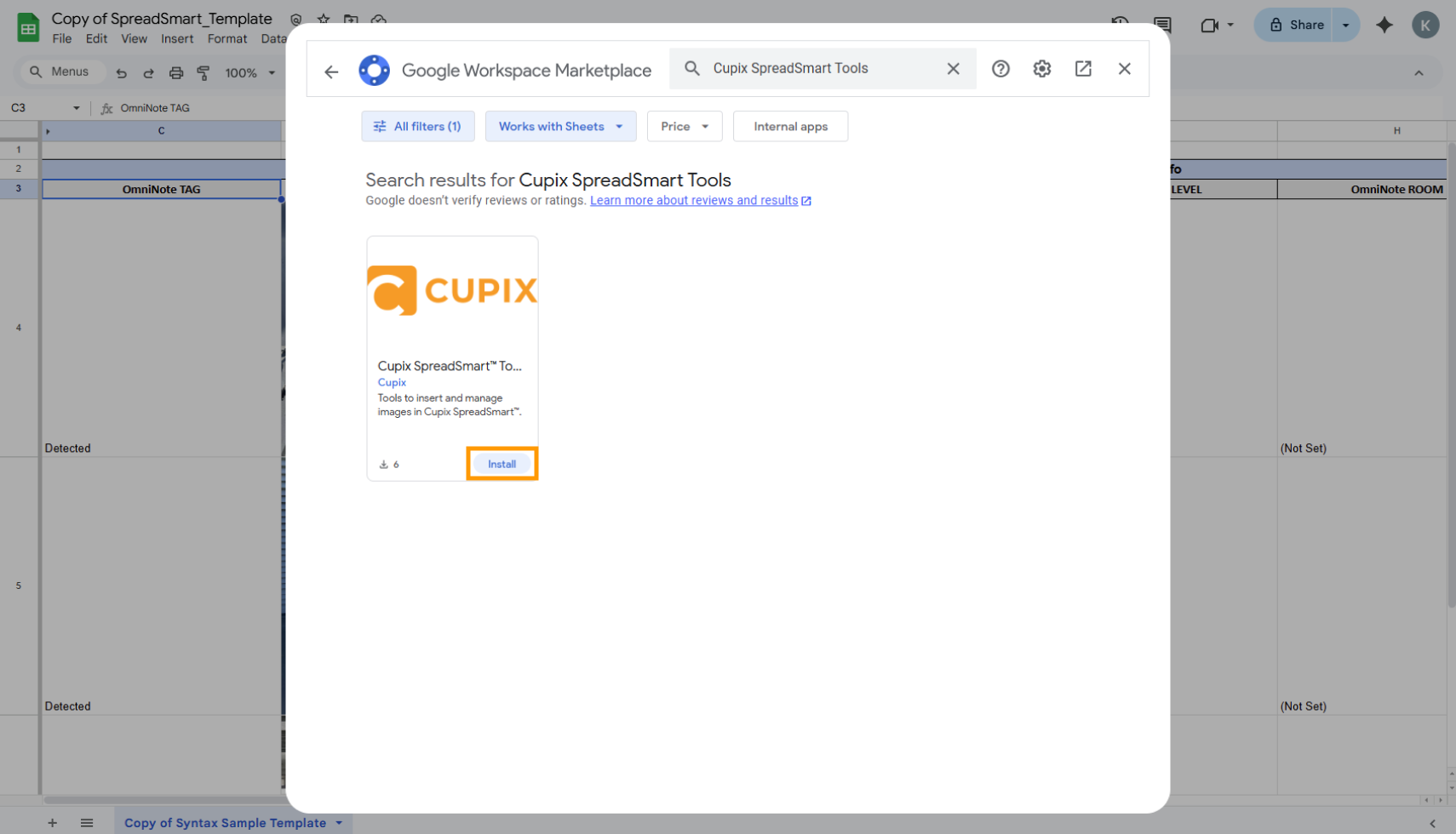Select the OmniNote TAG cell
Screen dimensions: 1456x834
pyautogui.click(x=162, y=190)
